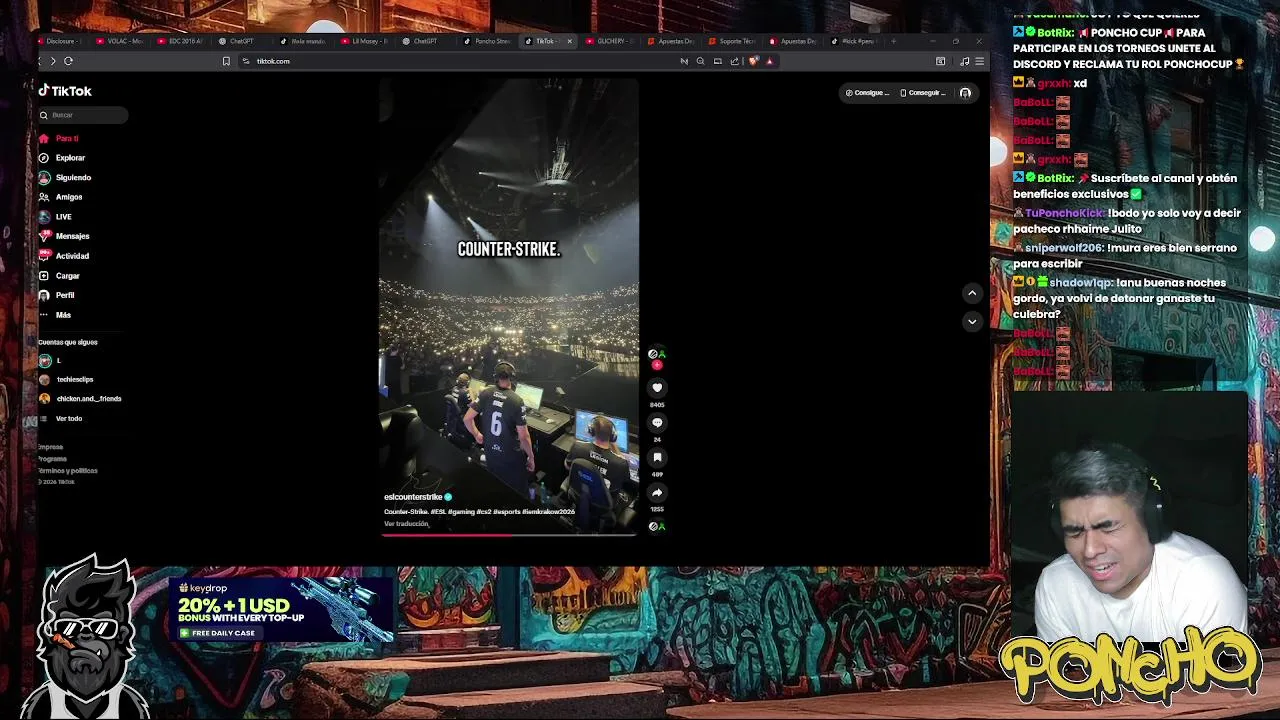
Task: Seek on the video progress bar
Action: pyautogui.click(x=509, y=535)
